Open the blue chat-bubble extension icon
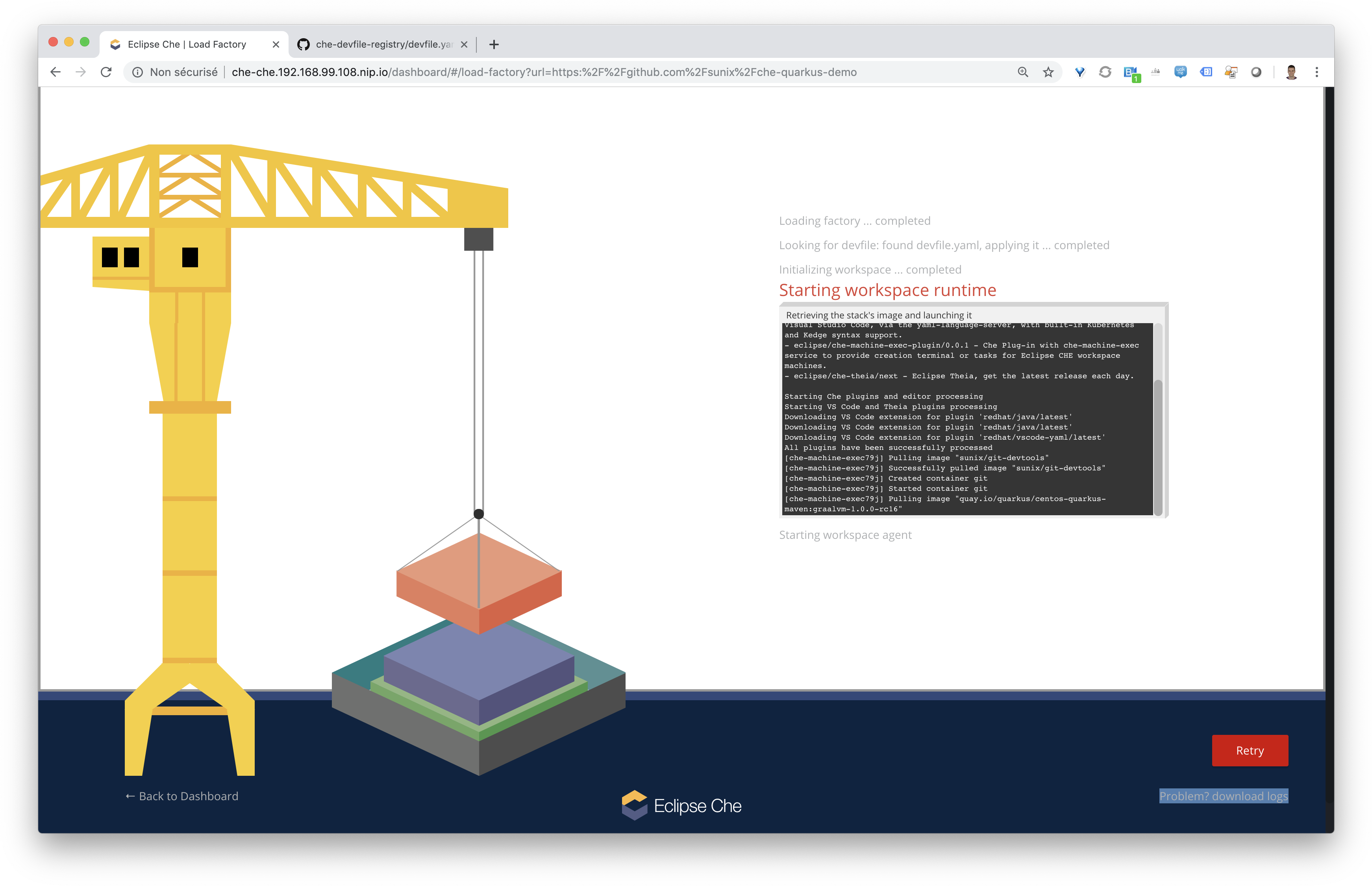Screen dimensions: 1372x886 tap(1180, 72)
